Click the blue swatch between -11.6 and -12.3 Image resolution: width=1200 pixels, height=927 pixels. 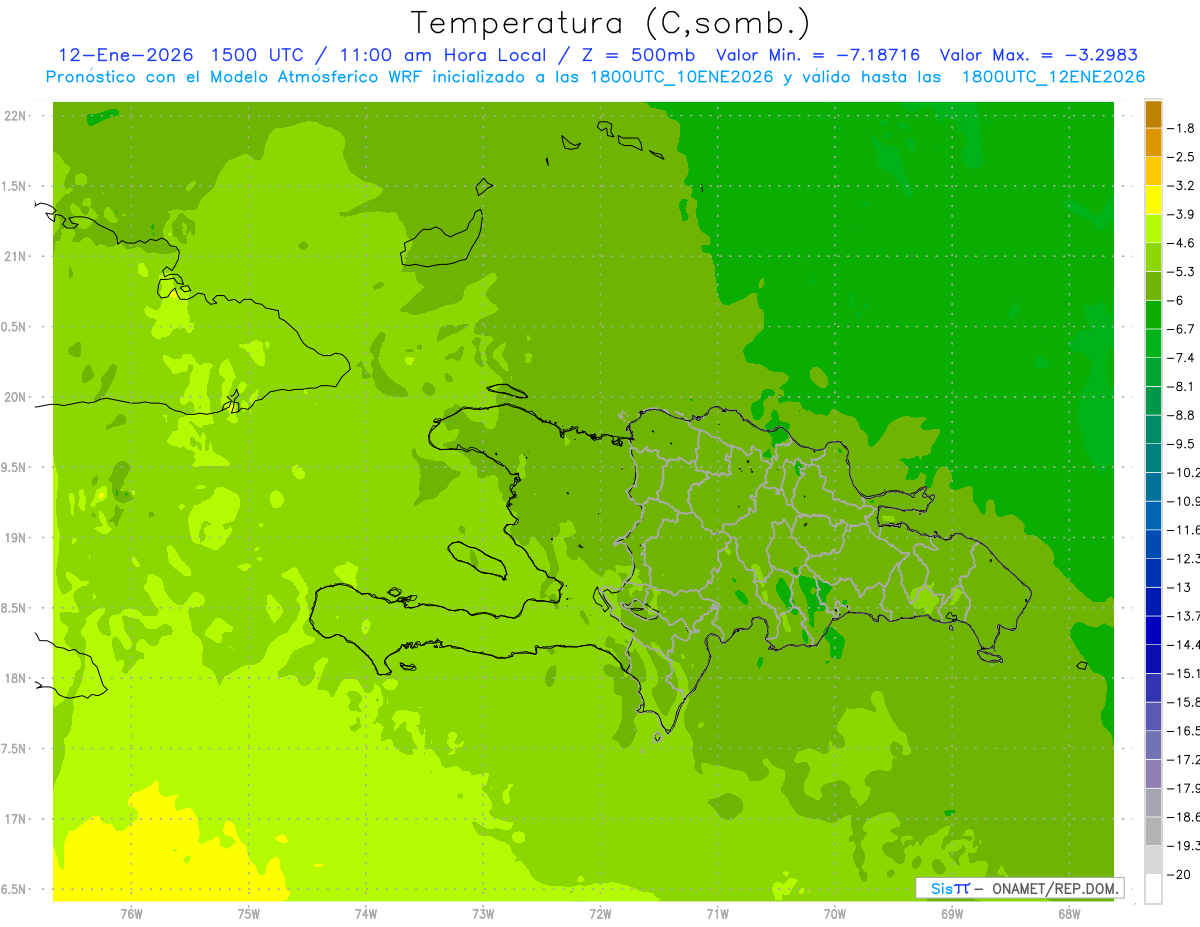(x=1153, y=544)
